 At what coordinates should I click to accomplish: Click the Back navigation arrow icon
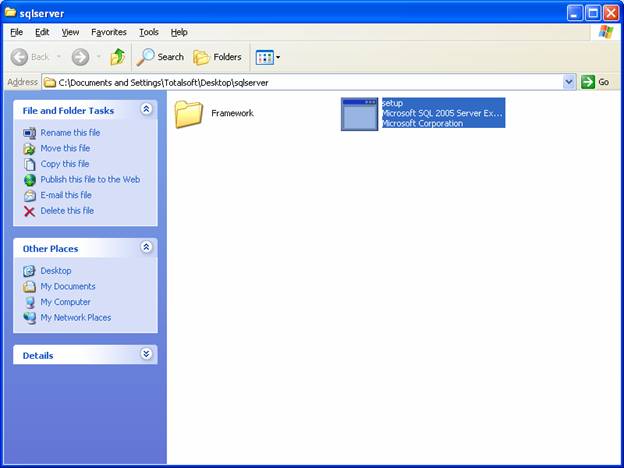coord(19,57)
